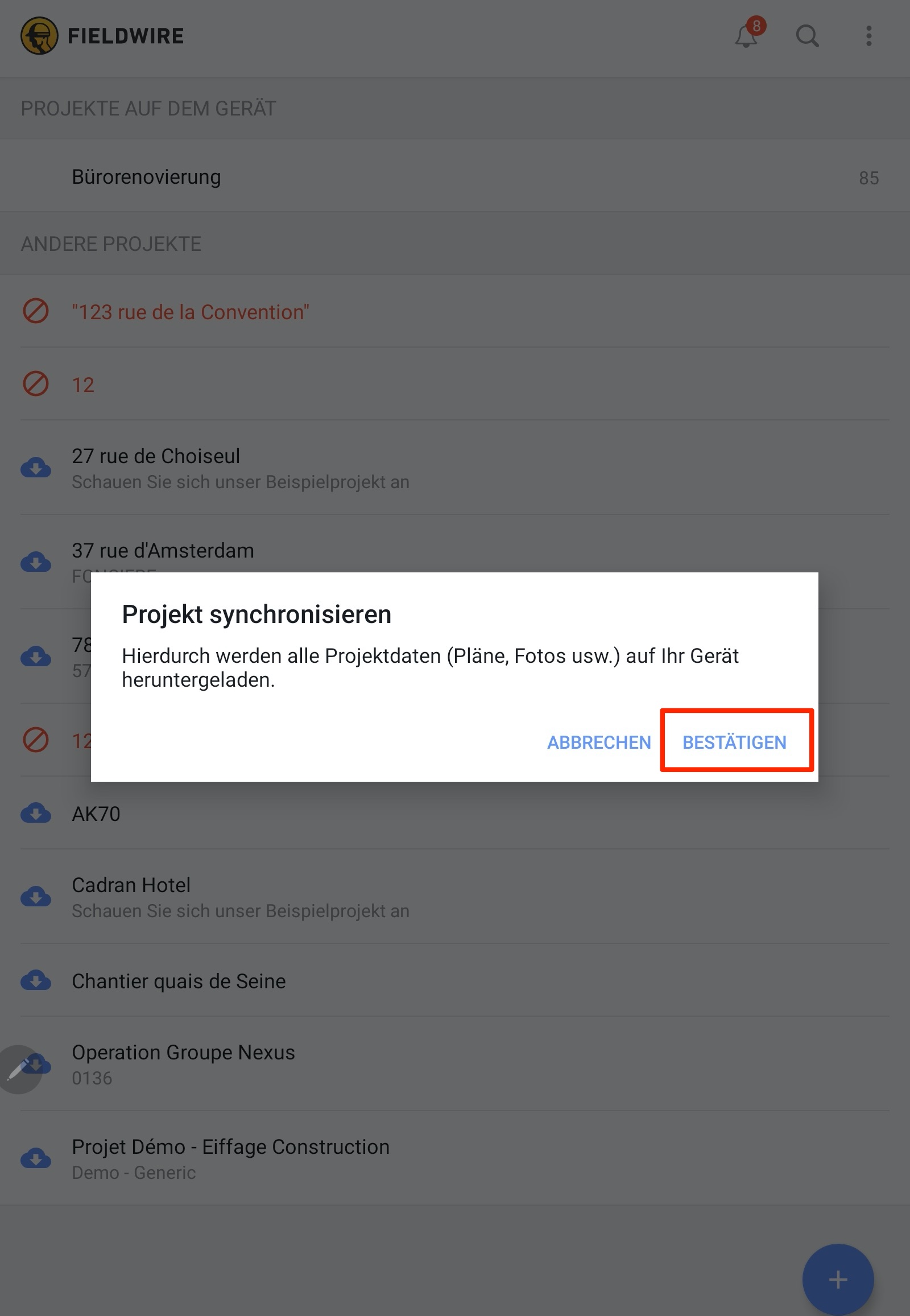Tap the cloud icon beside Chantier quais de Seine
The width and height of the screenshot is (910, 1316).
(36, 980)
